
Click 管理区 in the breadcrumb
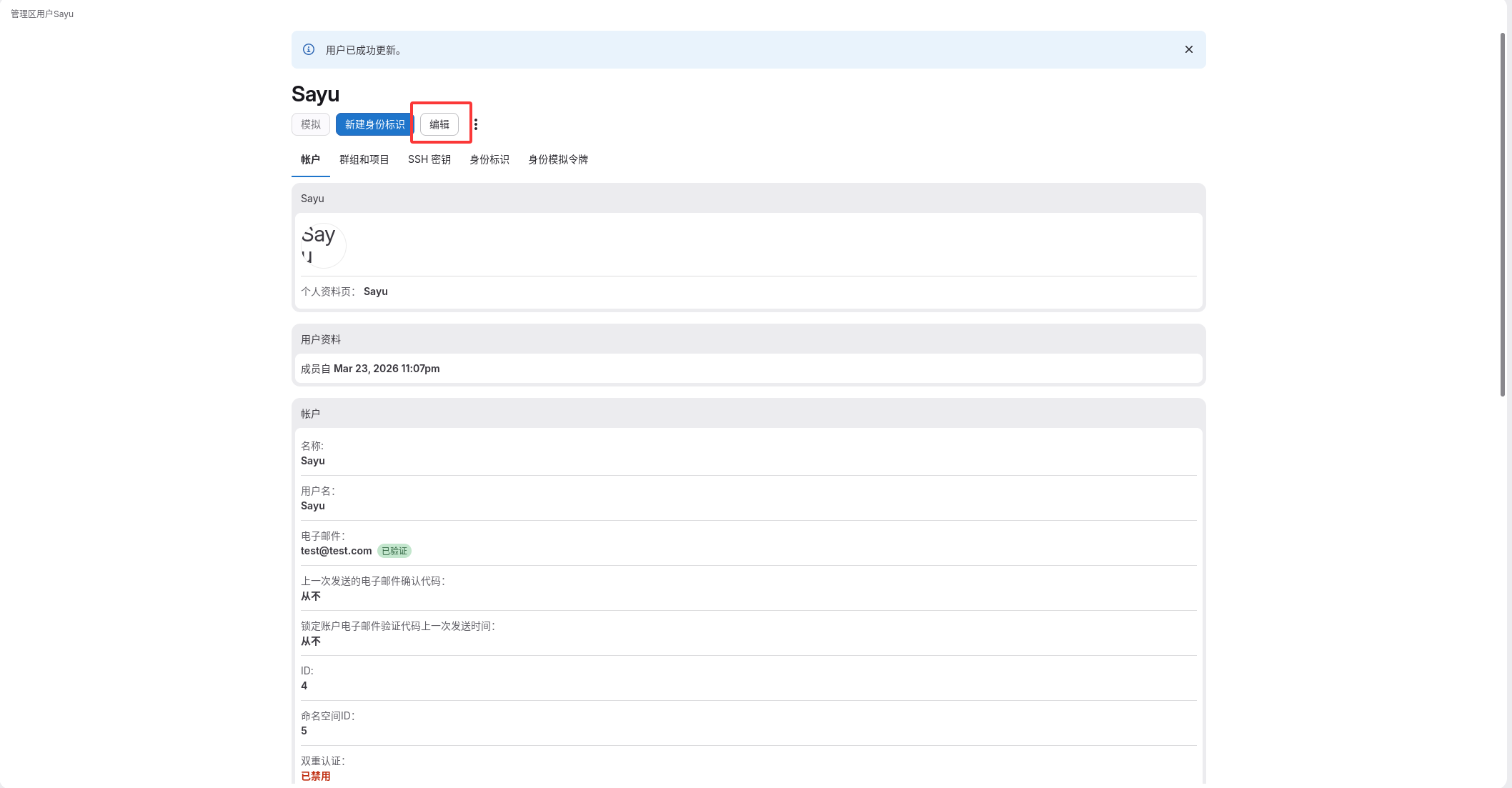[x=23, y=14]
